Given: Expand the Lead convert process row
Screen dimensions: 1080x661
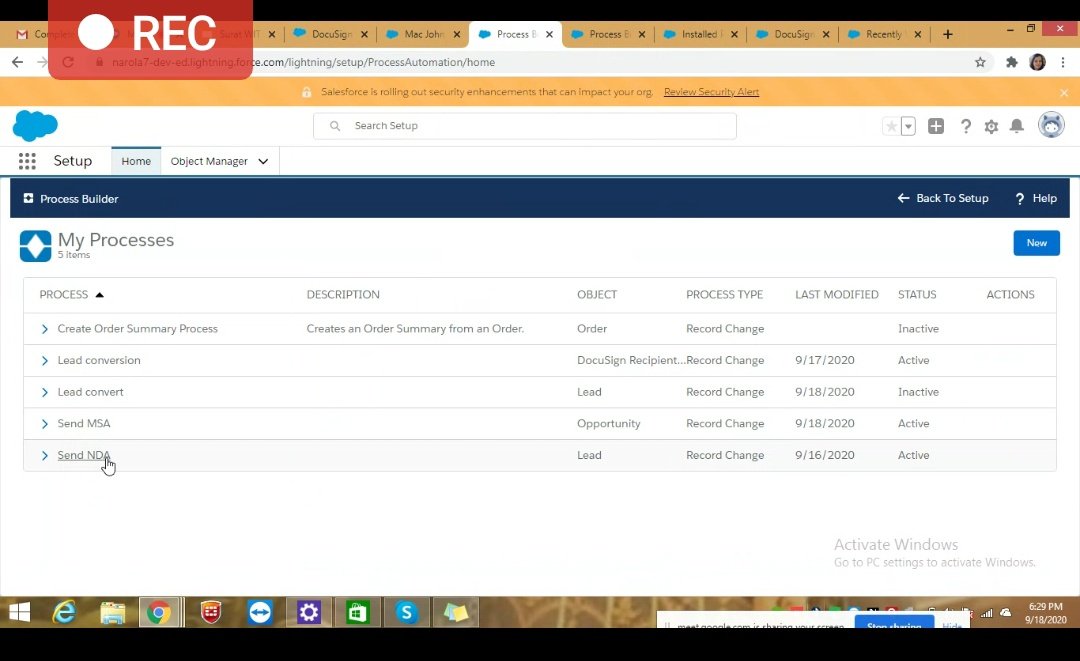Looking at the screenshot, I should click(45, 392).
